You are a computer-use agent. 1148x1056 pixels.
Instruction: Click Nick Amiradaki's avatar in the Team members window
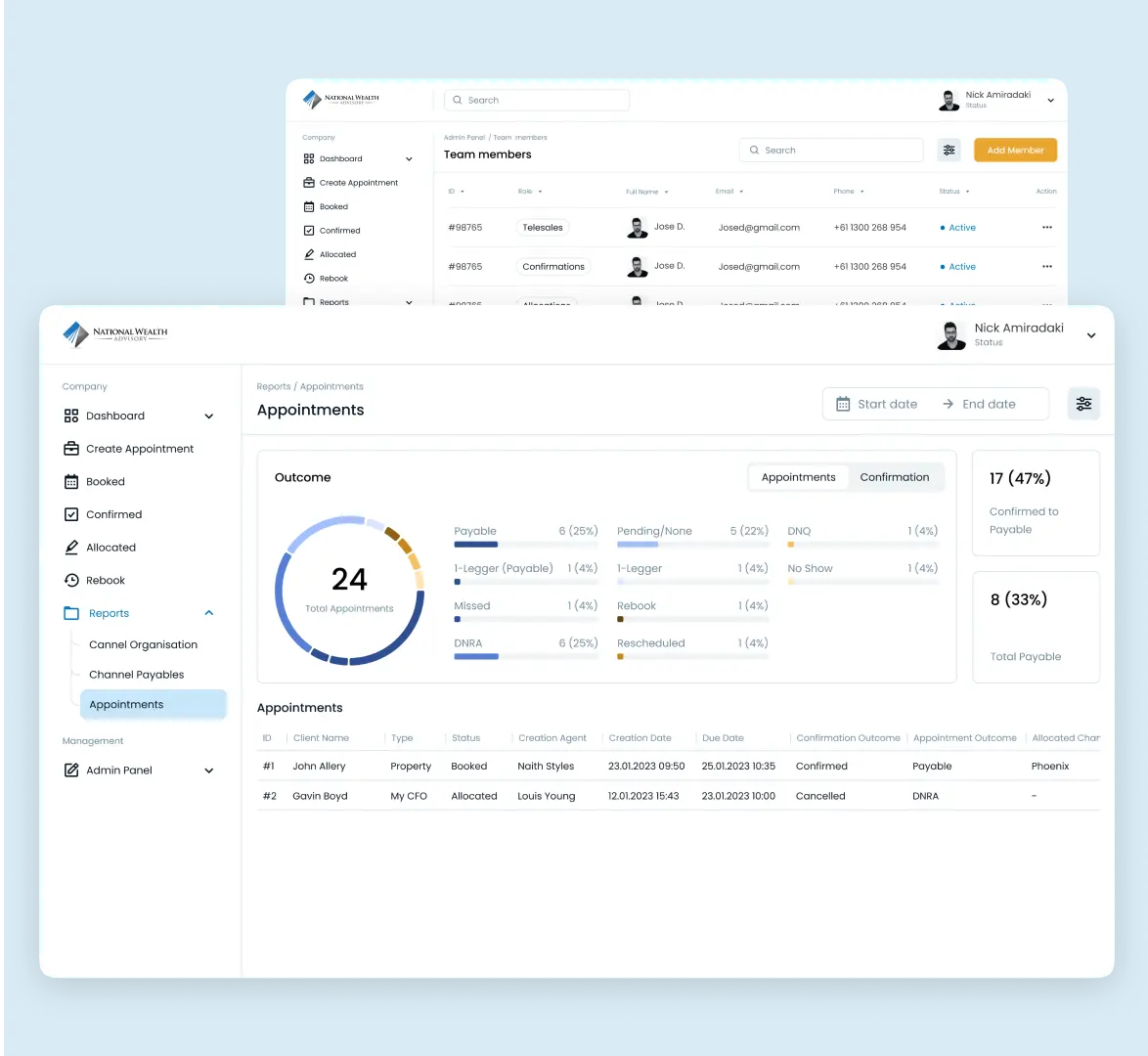tap(949, 101)
